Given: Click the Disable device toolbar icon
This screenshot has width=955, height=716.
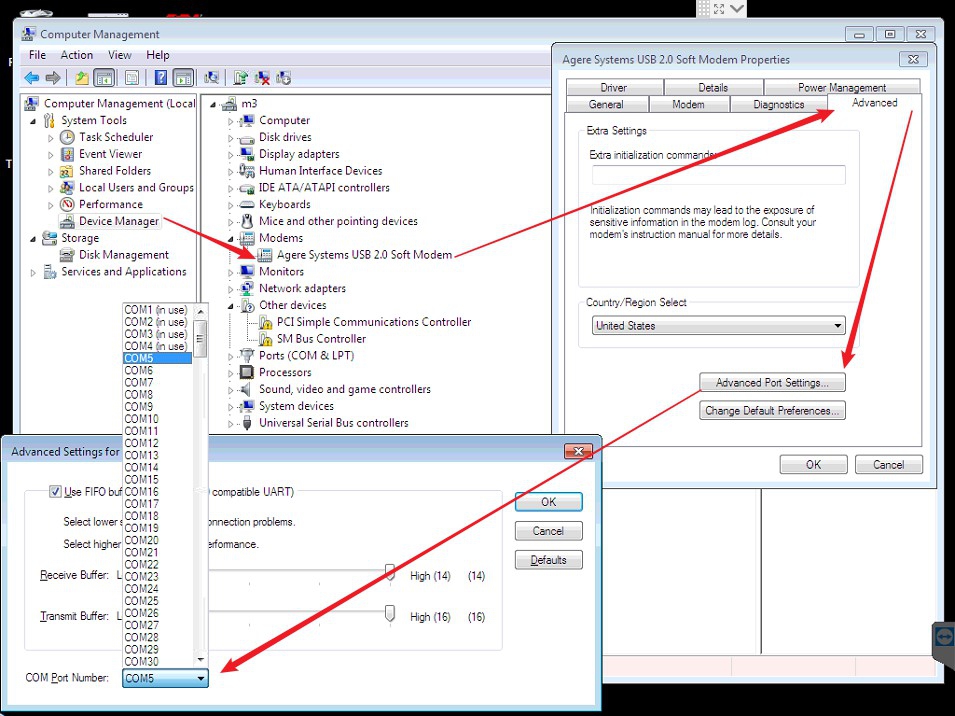Looking at the screenshot, I should (283, 78).
